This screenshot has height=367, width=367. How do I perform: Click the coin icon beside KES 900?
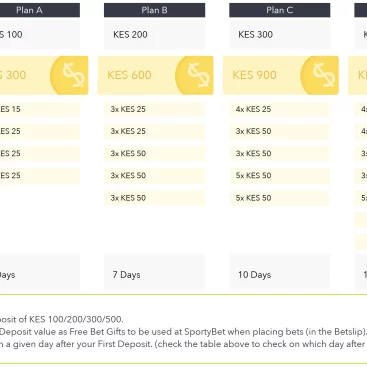[320, 75]
